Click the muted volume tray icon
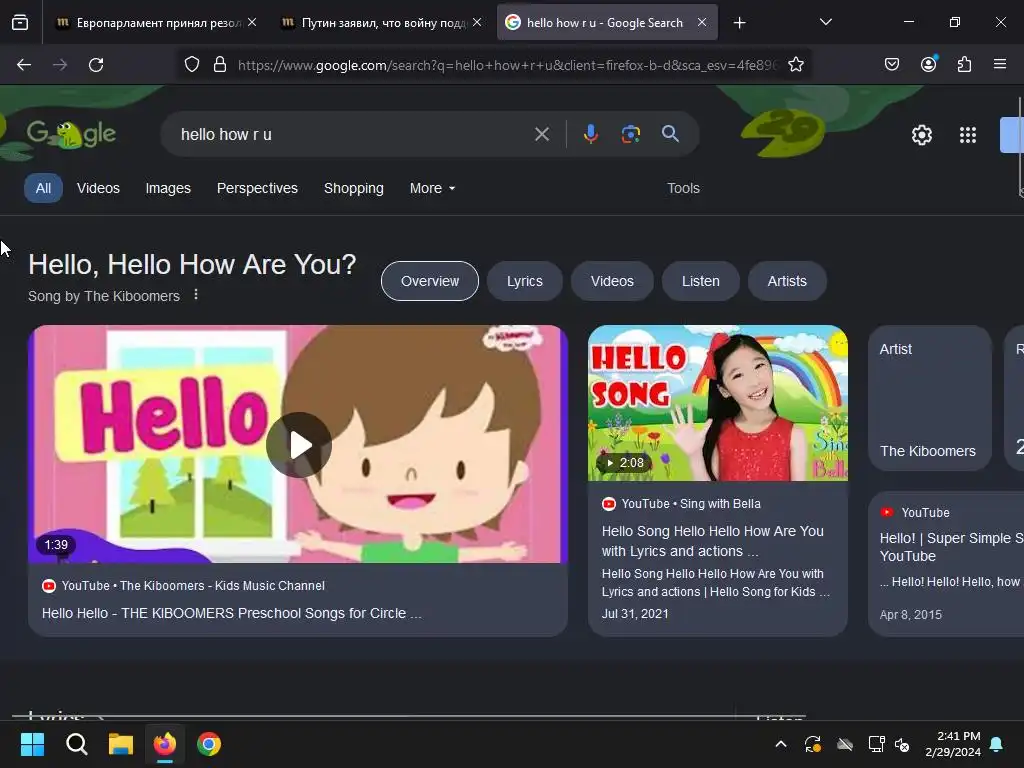The width and height of the screenshot is (1024, 768). 902,744
